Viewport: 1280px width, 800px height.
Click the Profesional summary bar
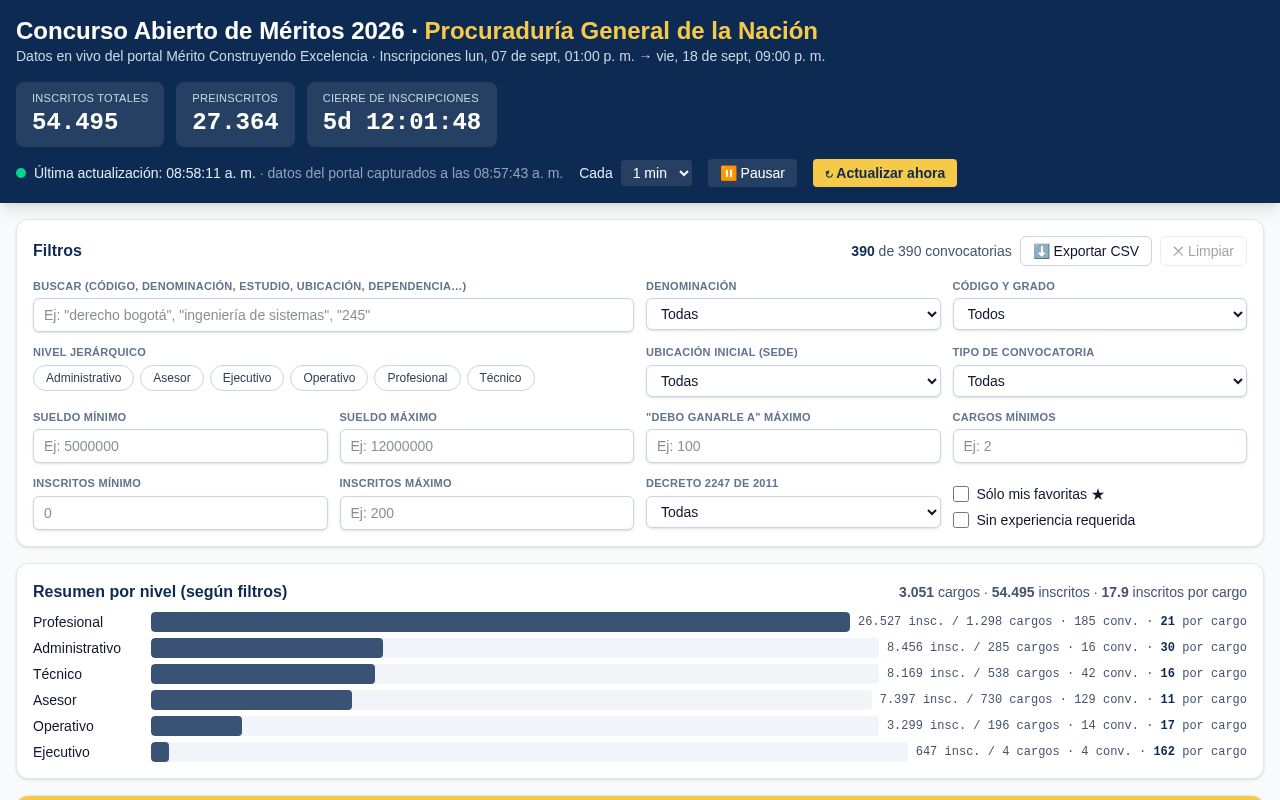tap(500, 622)
